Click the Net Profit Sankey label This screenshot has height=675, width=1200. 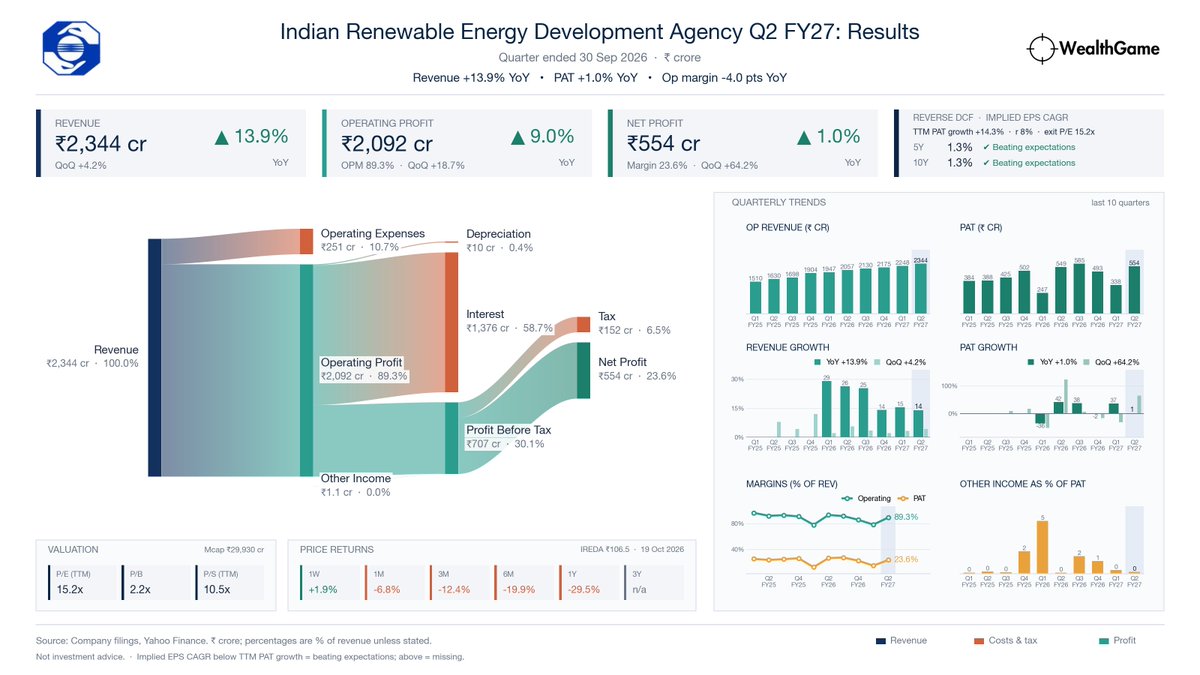tap(622, 362)
